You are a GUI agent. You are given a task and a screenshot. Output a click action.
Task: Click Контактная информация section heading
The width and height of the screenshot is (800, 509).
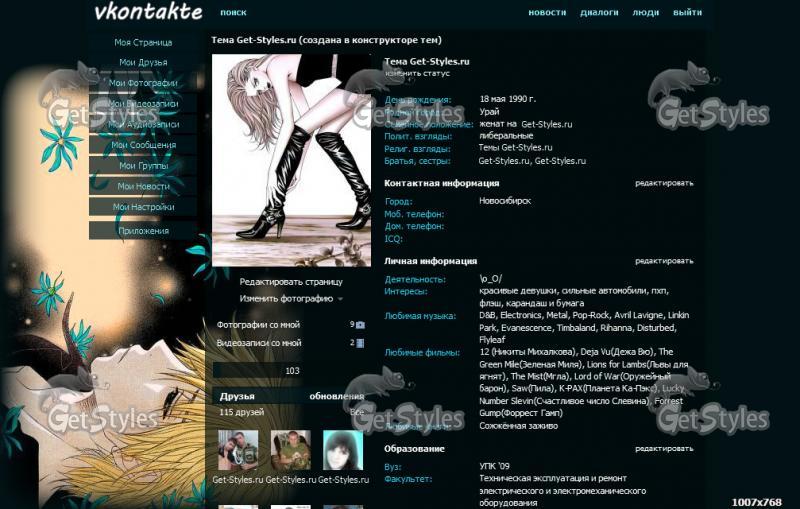coord(441,183)
